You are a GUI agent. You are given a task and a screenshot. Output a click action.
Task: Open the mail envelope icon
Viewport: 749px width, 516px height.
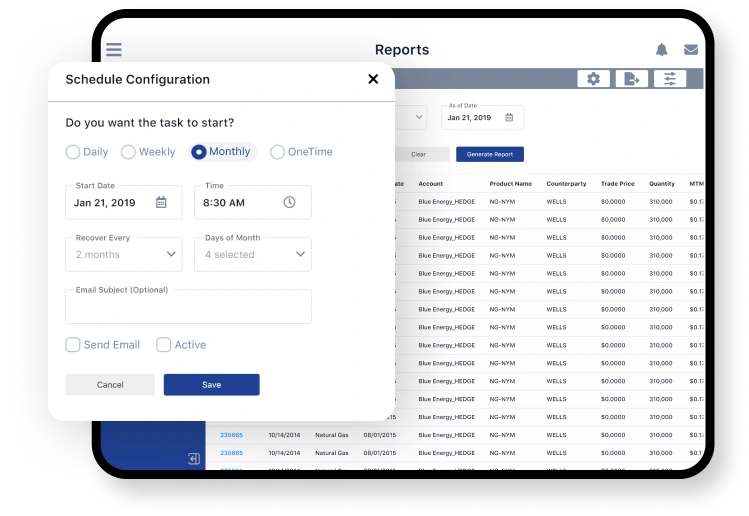[x=691, y=49]
